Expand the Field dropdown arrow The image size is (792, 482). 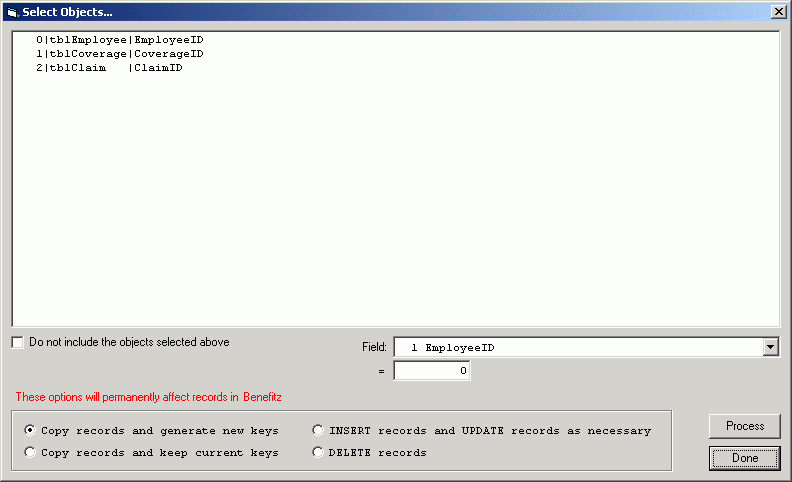pyautogui.click(x=770, y=347)
